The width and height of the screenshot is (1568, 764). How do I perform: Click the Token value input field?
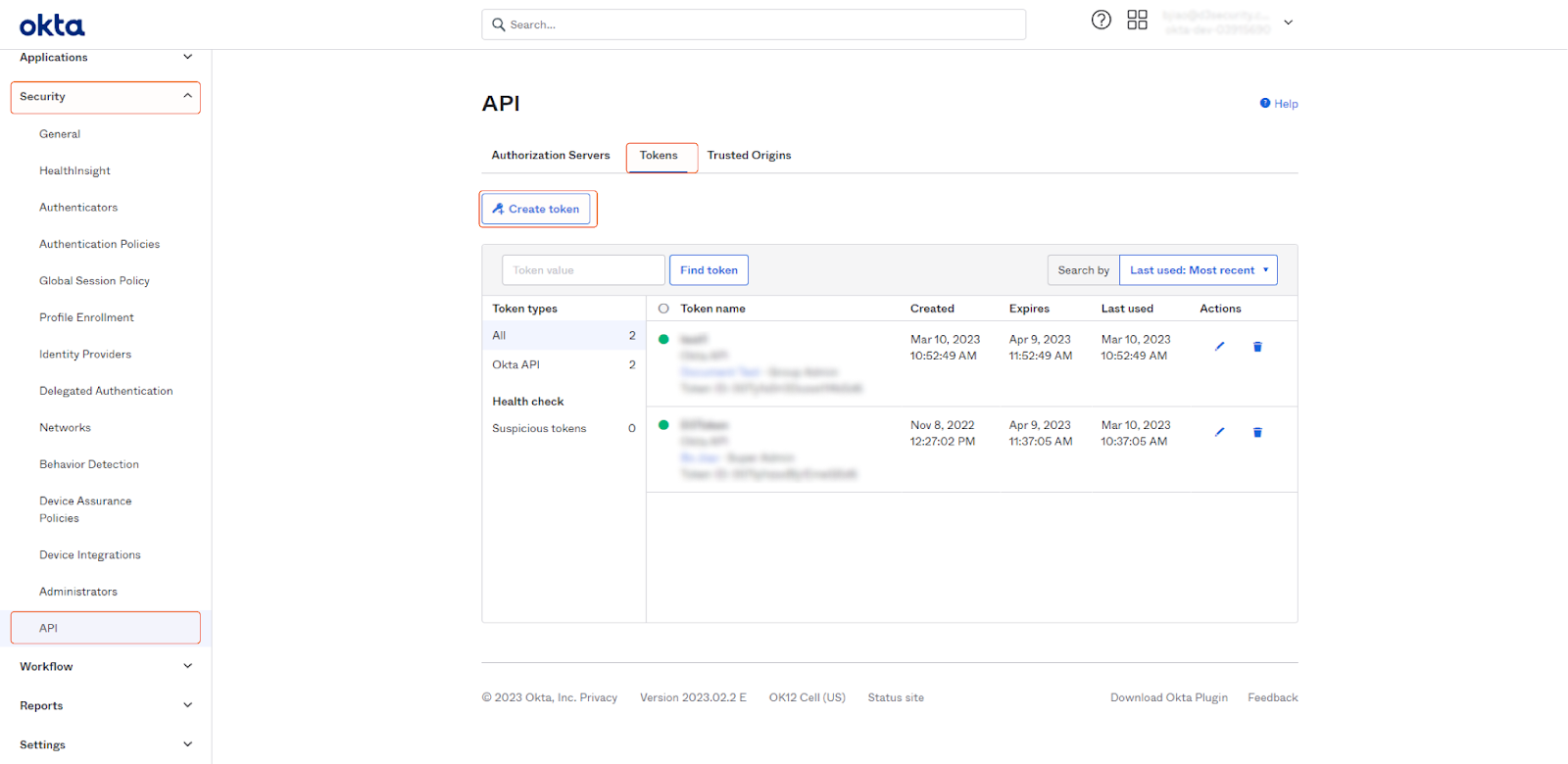point(583,270)
